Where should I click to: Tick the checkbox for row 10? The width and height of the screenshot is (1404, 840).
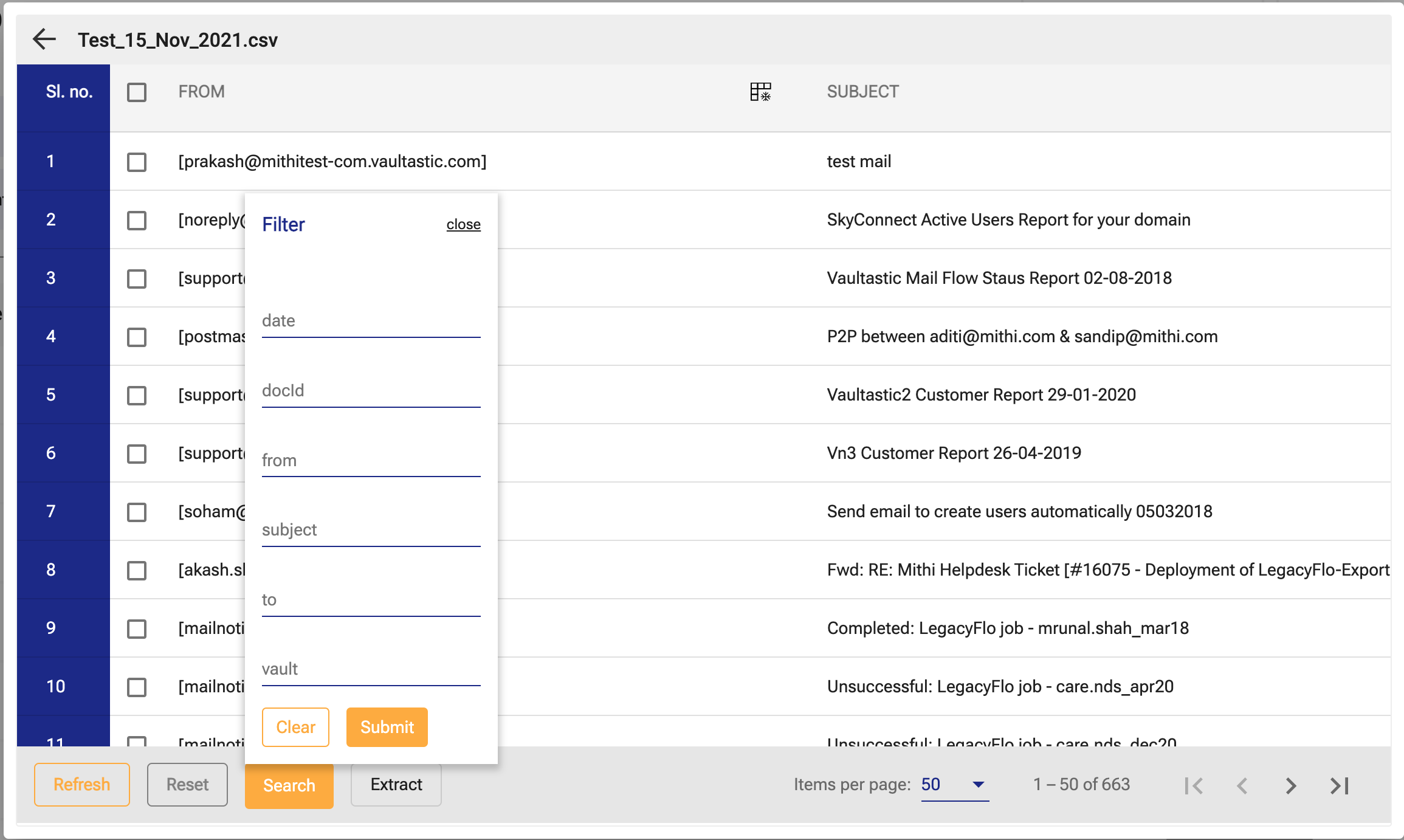tap(137, 687)
